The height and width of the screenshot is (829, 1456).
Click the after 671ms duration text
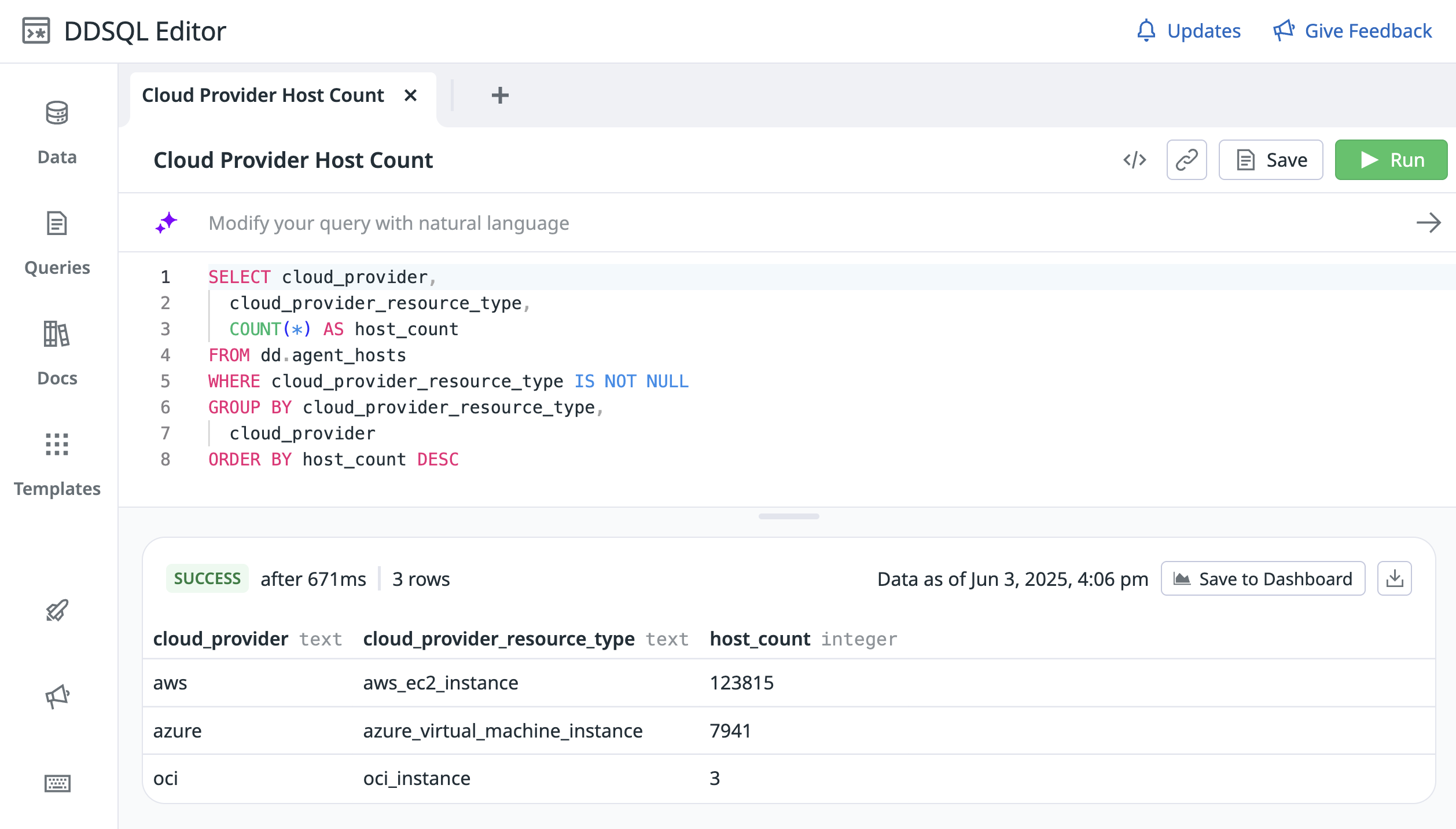click(x=313, y=579)
